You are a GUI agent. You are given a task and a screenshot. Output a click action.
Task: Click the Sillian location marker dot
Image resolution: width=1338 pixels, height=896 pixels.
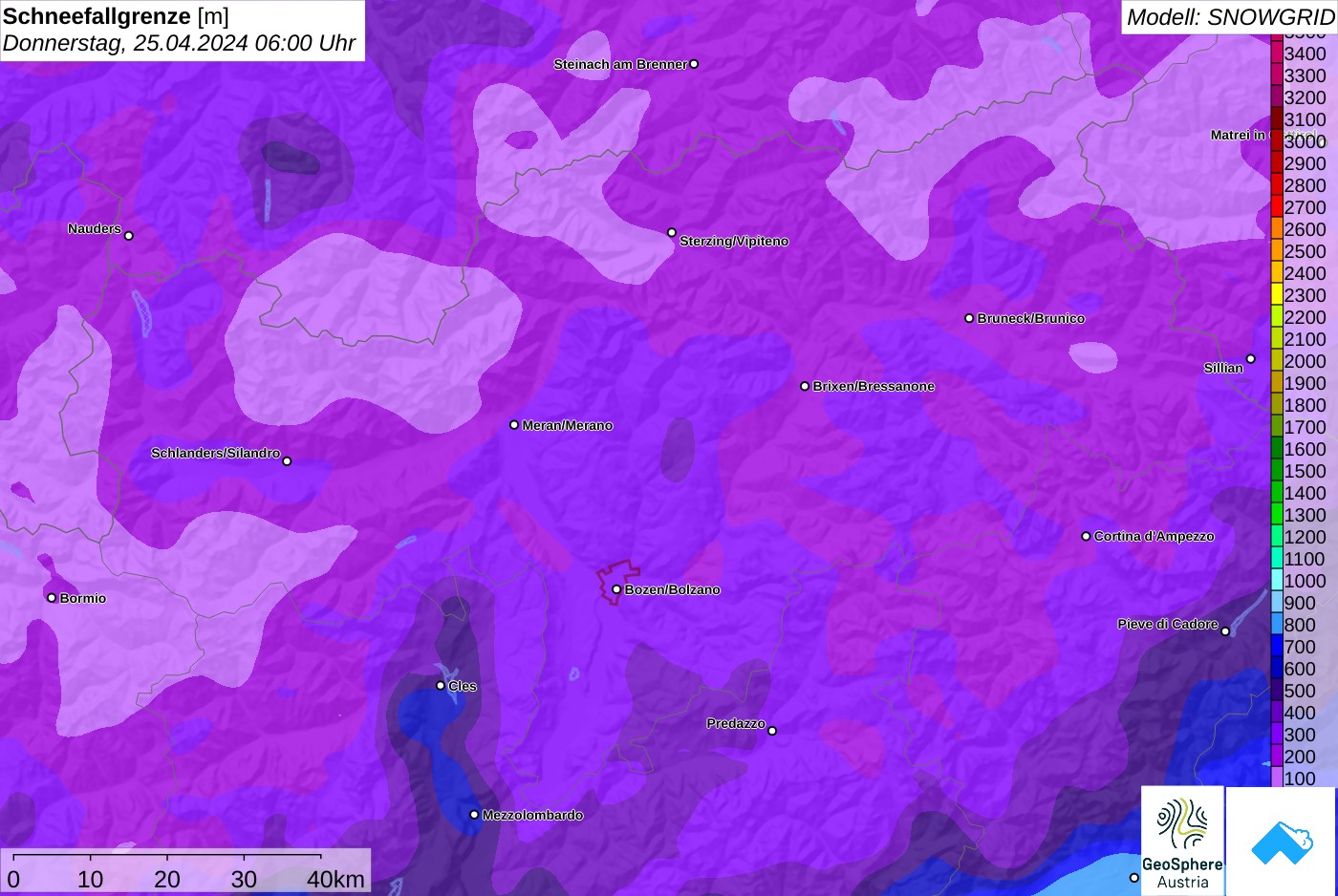coord(1250,359)
